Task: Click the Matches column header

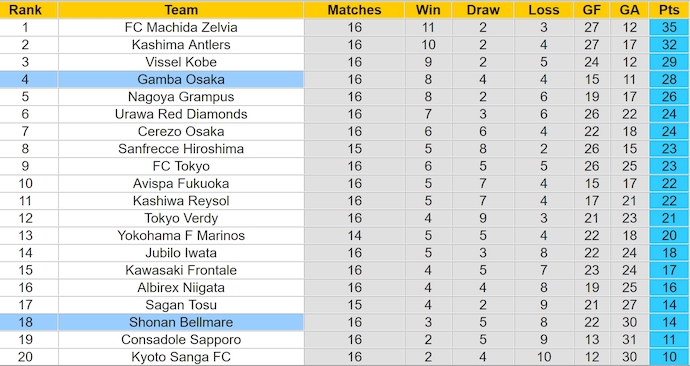Action: [354, 10]
